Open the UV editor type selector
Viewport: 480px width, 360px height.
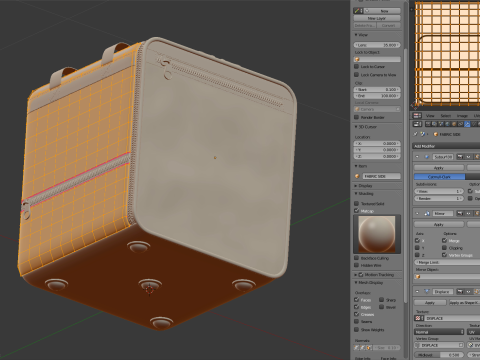[x=417, y=116]
